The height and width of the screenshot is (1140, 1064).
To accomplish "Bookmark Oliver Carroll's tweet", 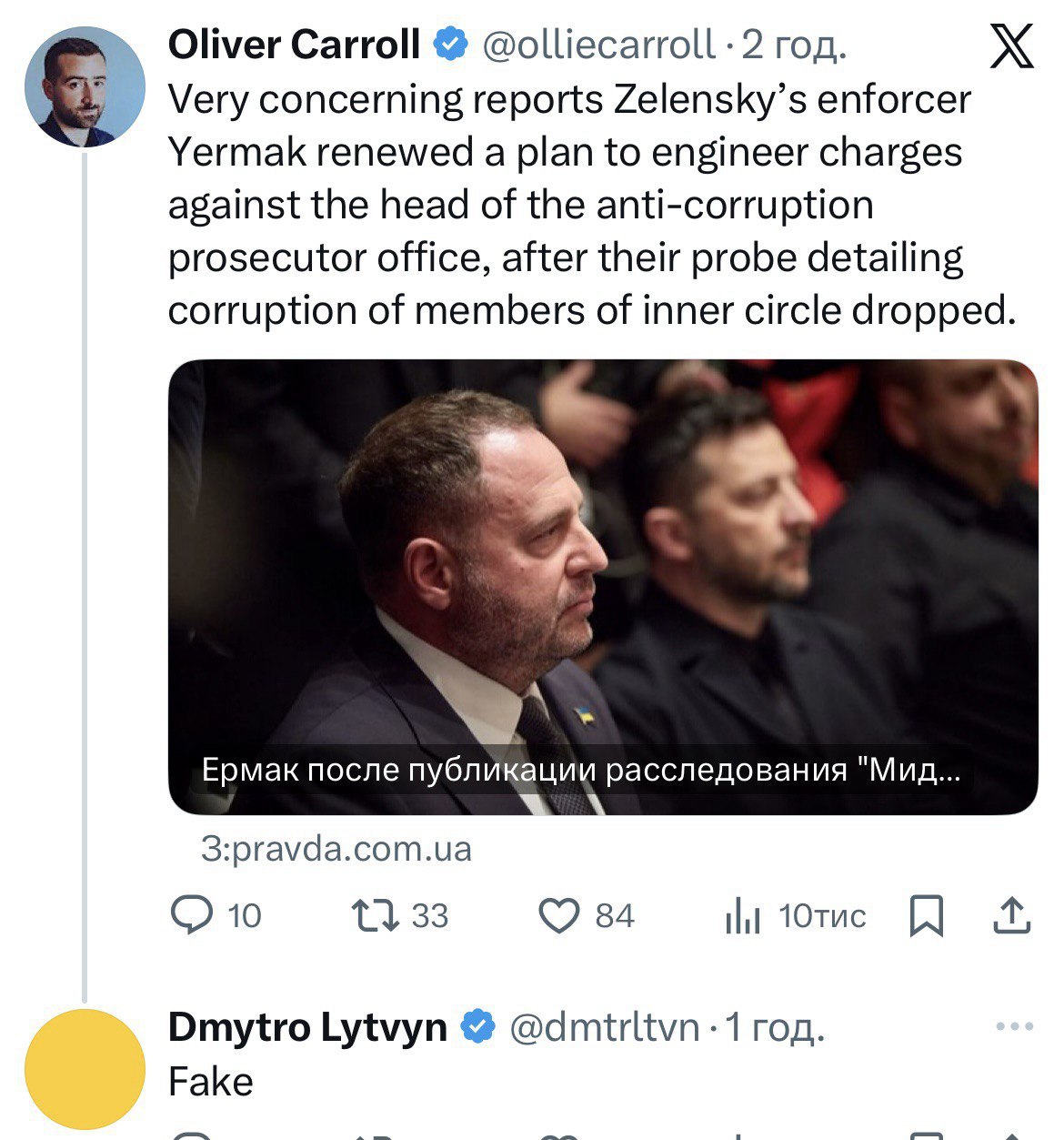I will 927,915.
